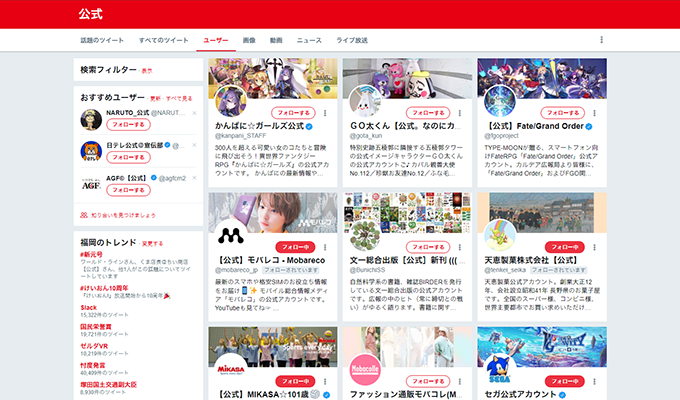Image resolution: width=680 pixels, height=400 pixels.
Task: Open more options for GO太くん card
Action: point(460,113)
